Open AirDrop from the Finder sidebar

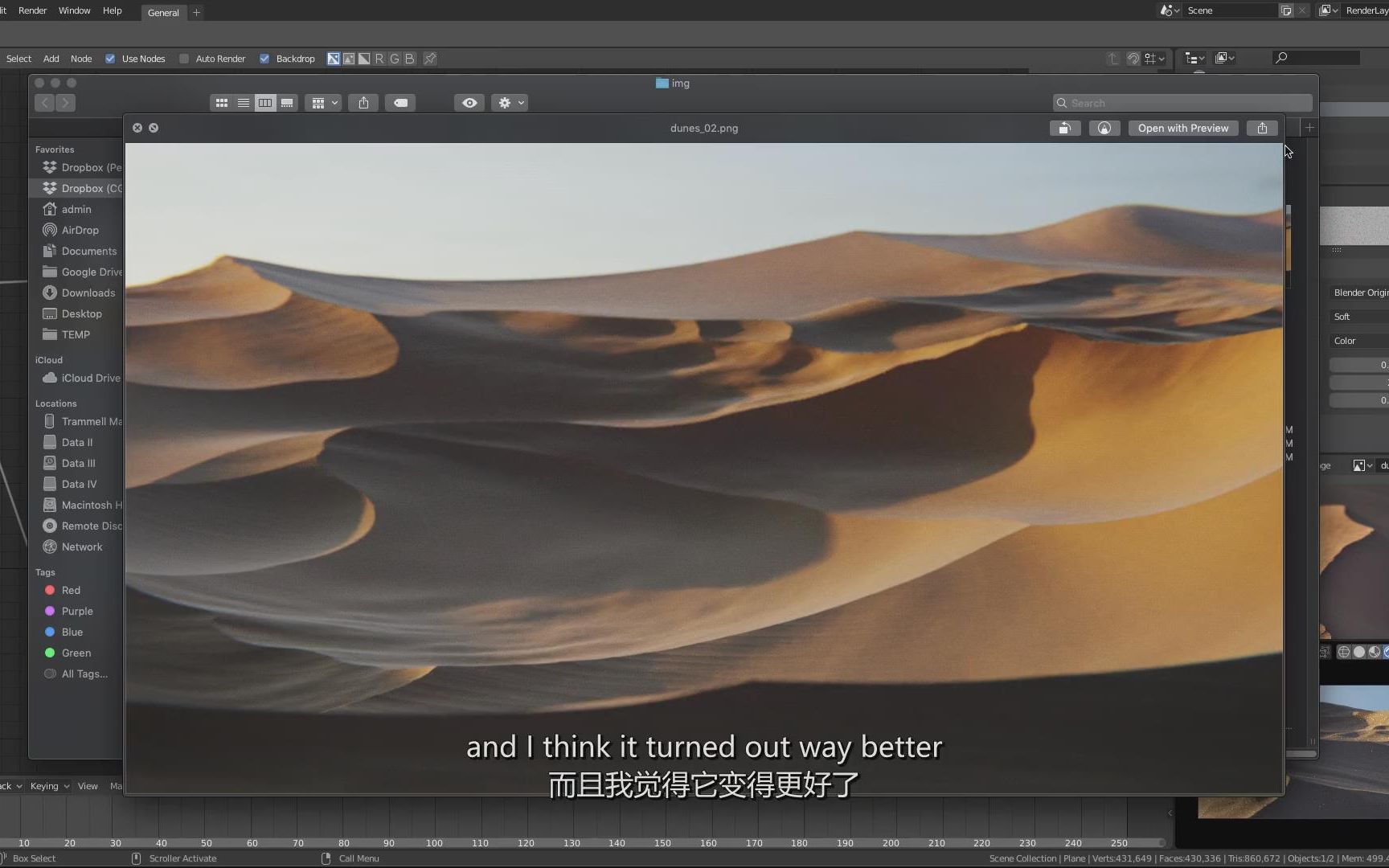coord(80,230)
